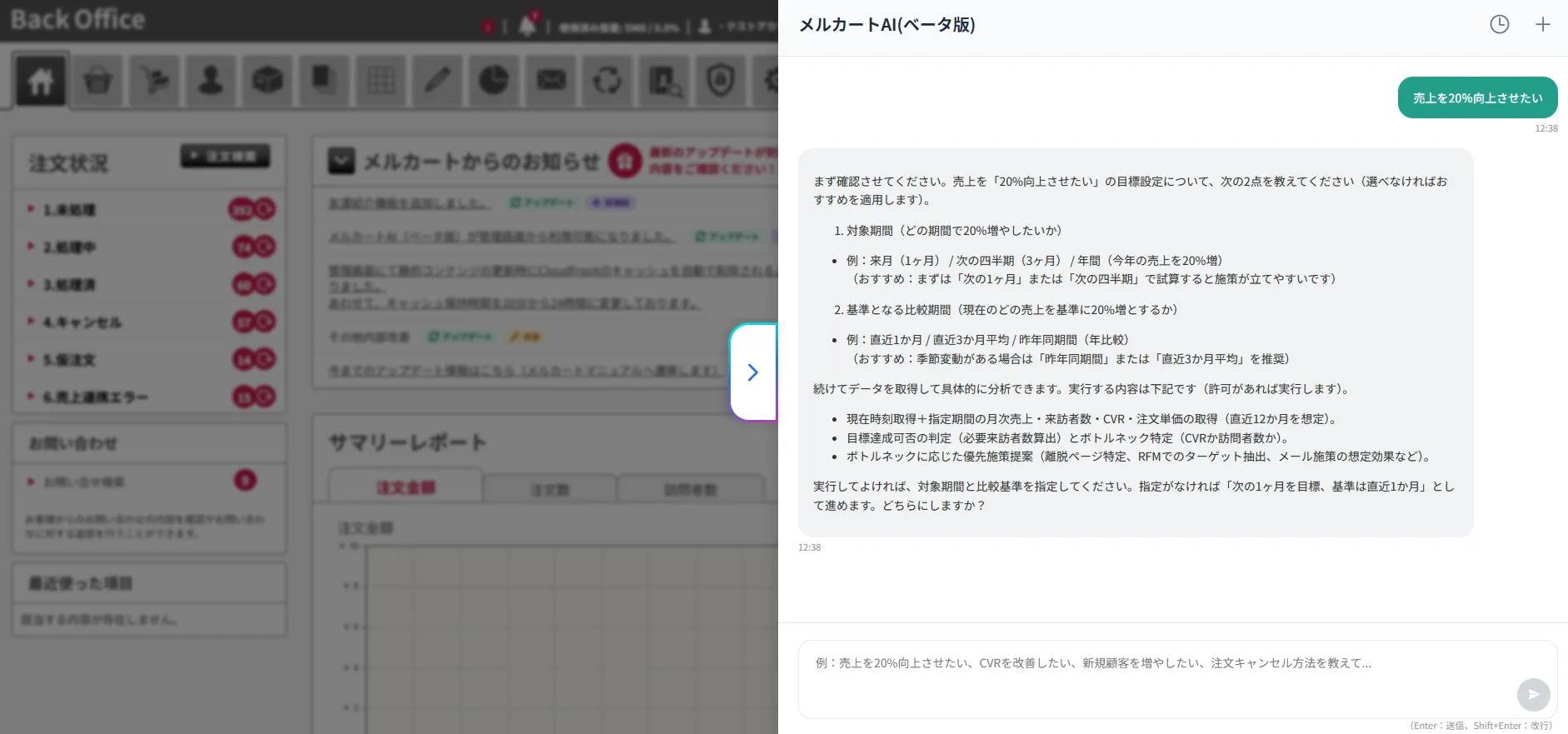Screen dimensions: 1568x734
Task: Open the shopping basket icon in toolbar
Action: pos(98,81)
